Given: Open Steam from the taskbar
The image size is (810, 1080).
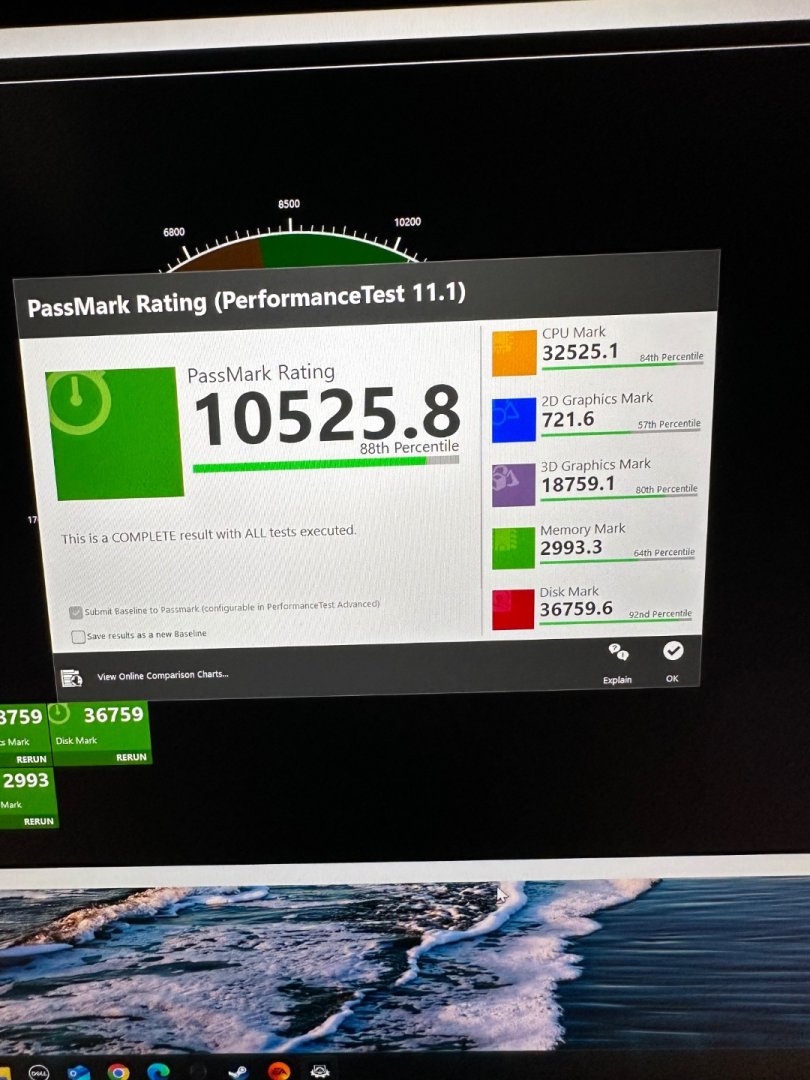Looking at the screenshot, I should click(238, 1071).
